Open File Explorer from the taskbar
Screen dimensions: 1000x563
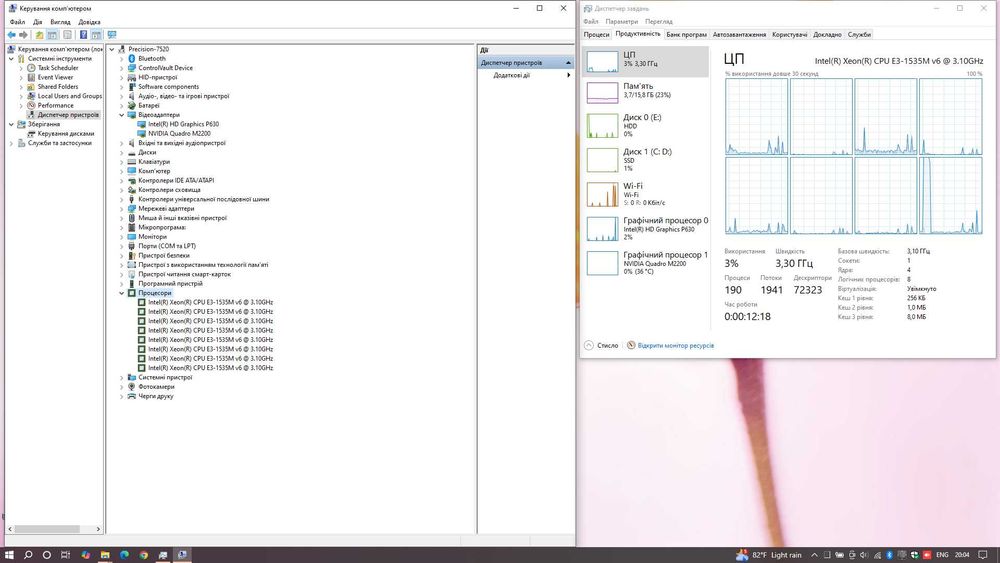pyautogui.click(x=105, y=555)
